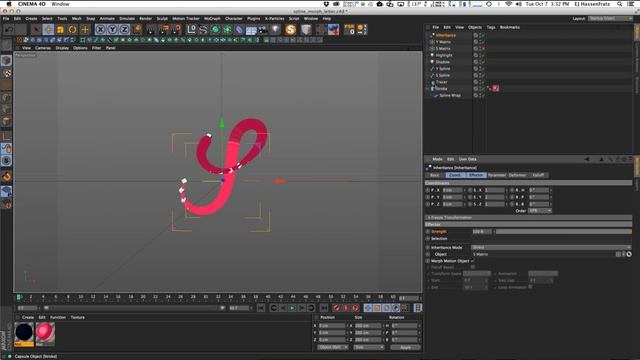Open the MoGraph menu

(212, 19)
